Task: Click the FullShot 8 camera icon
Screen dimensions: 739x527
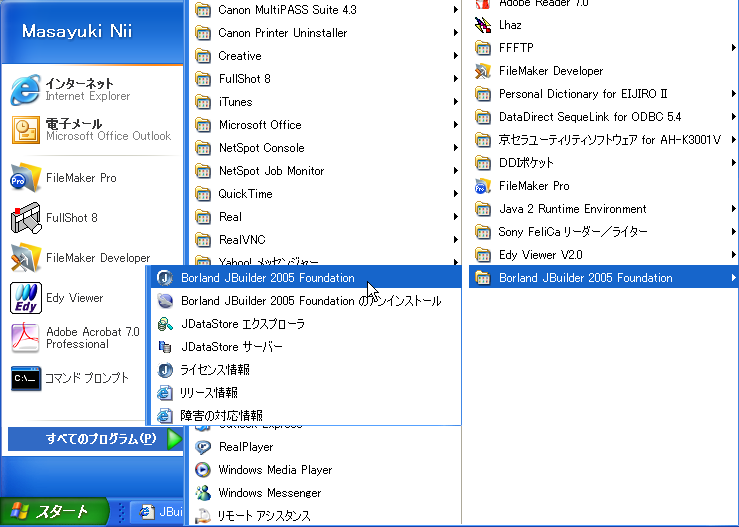Action: pyautogui.click(x=25, y=218)
